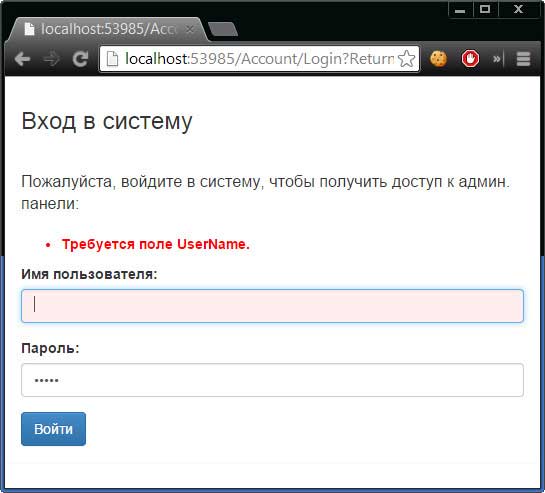Minimize the browser window

[x=460, y=9]
